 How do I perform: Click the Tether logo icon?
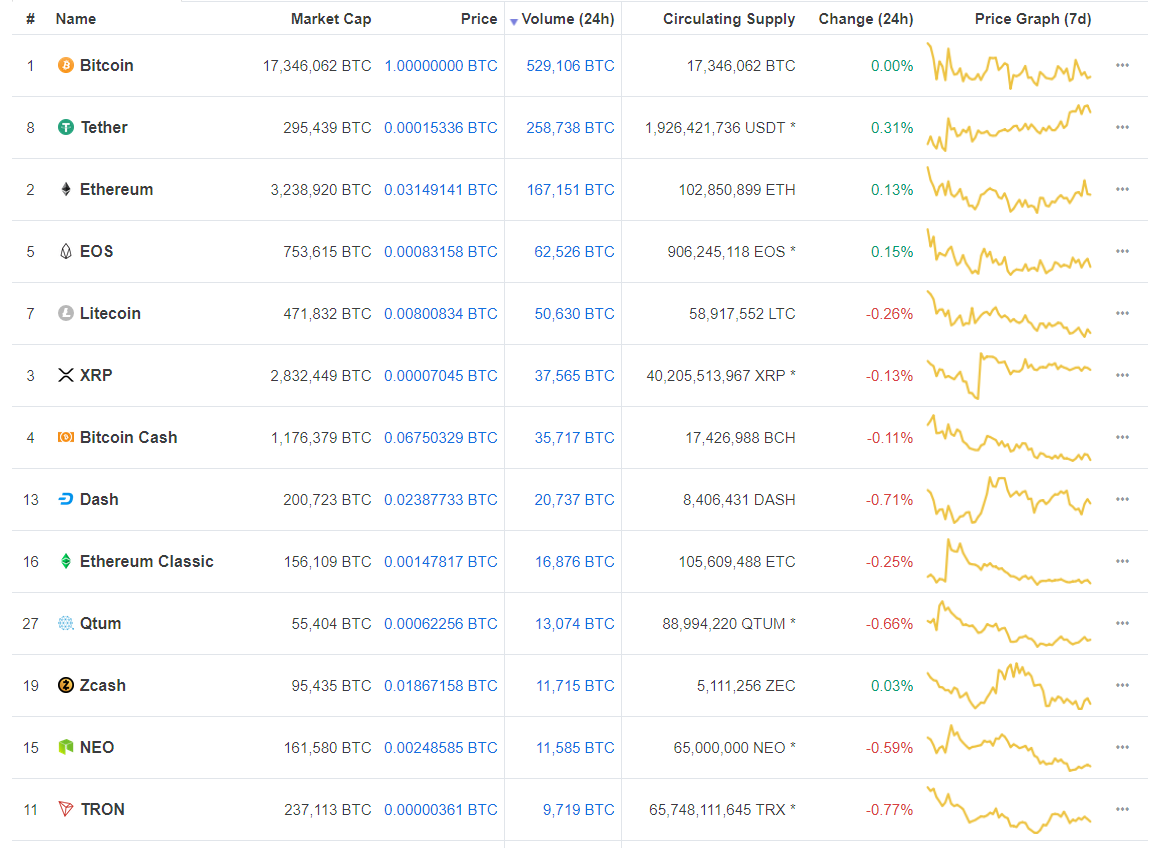66,128
